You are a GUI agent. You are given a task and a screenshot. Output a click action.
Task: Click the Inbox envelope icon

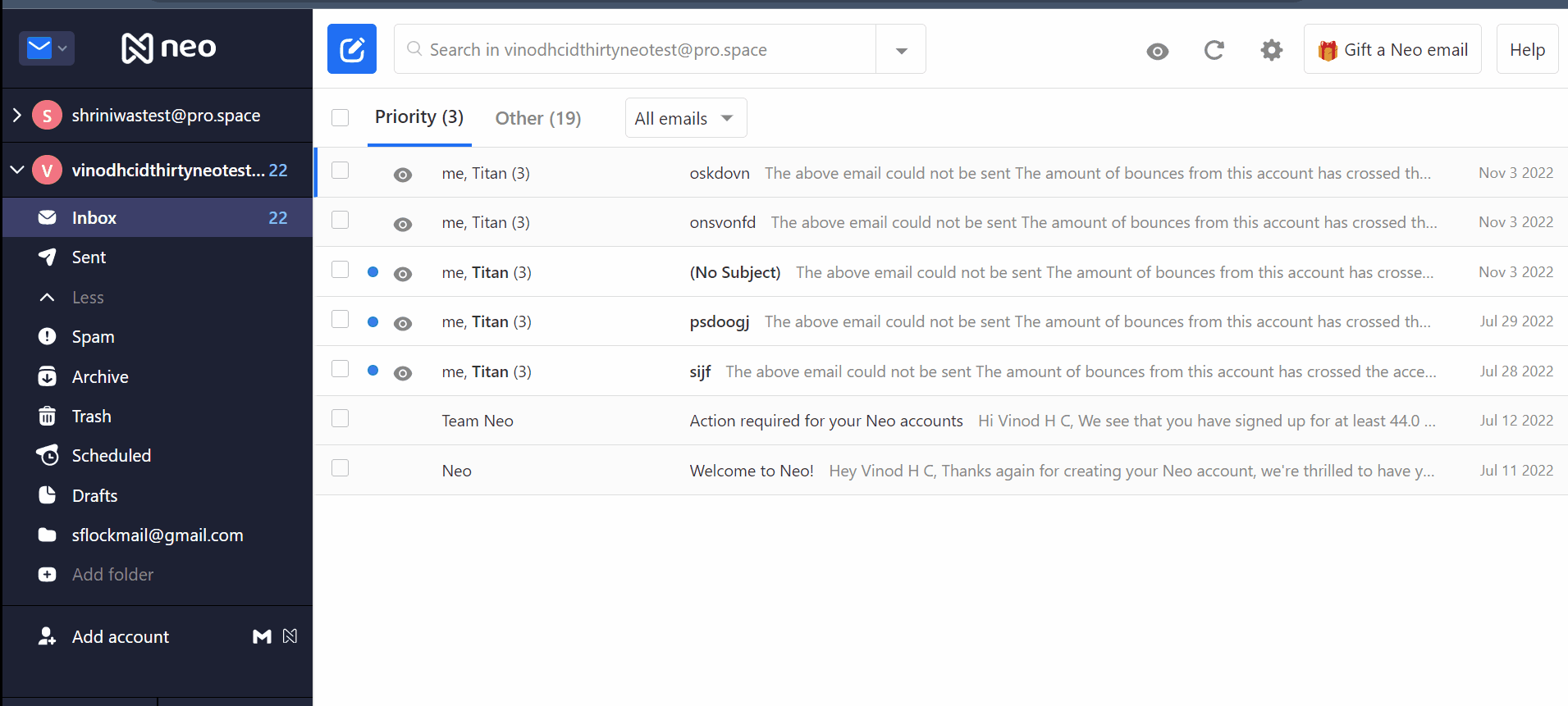(x=48, y=217)
